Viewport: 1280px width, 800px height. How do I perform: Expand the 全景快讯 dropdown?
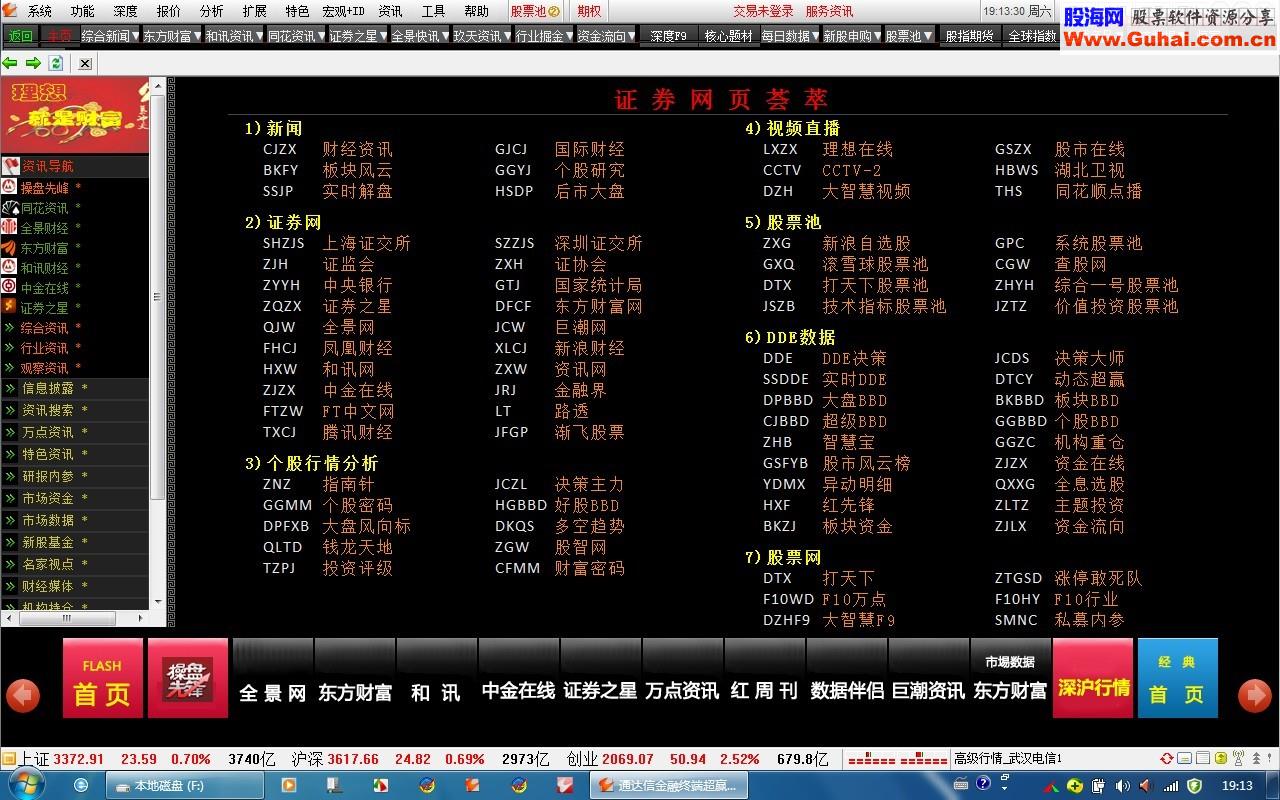(x=444, y=36)
